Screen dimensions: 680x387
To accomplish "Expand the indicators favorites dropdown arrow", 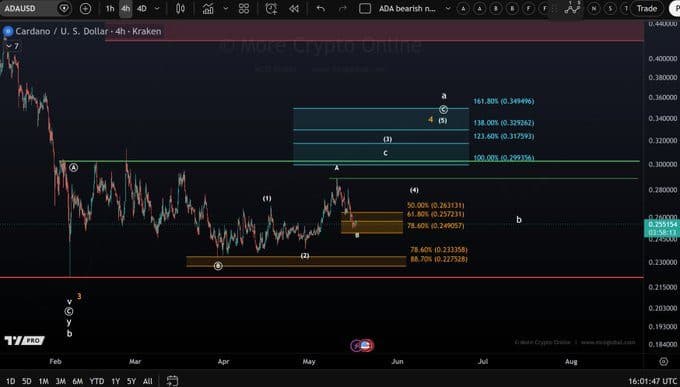I will (x=226, y=9).
